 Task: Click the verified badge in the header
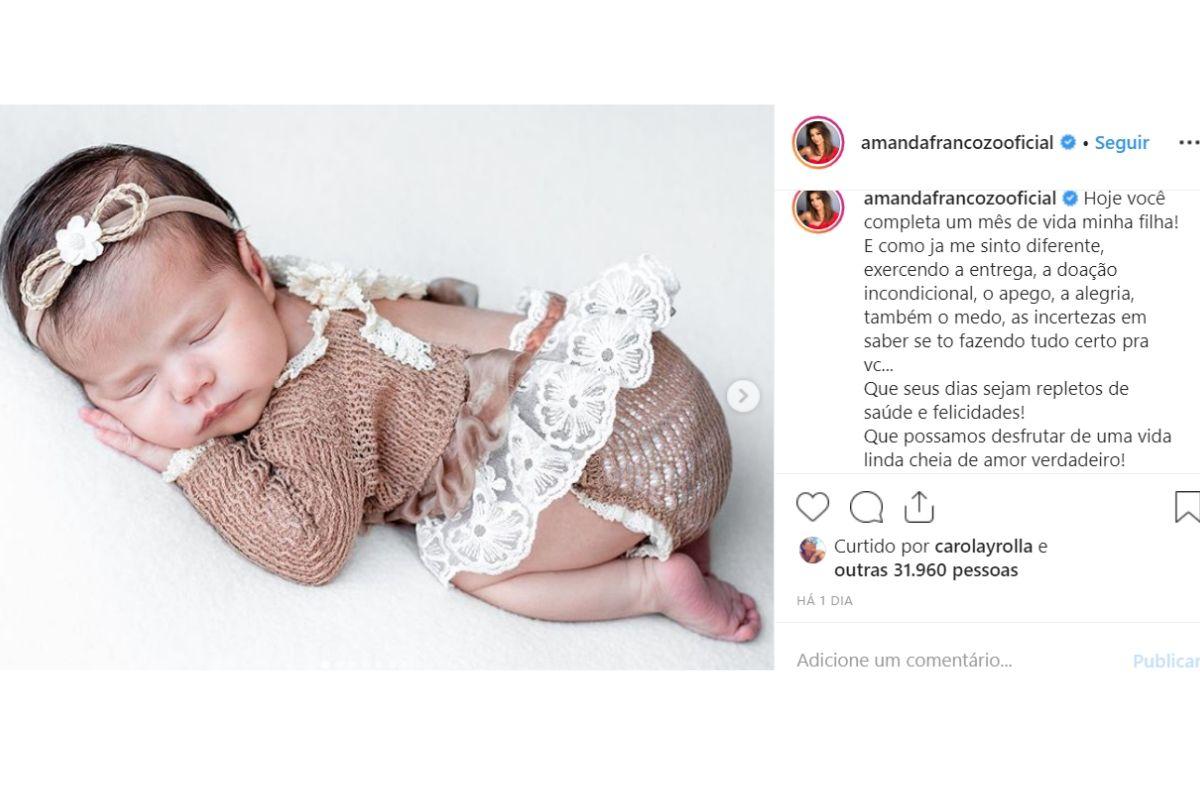click(1068, 143)
